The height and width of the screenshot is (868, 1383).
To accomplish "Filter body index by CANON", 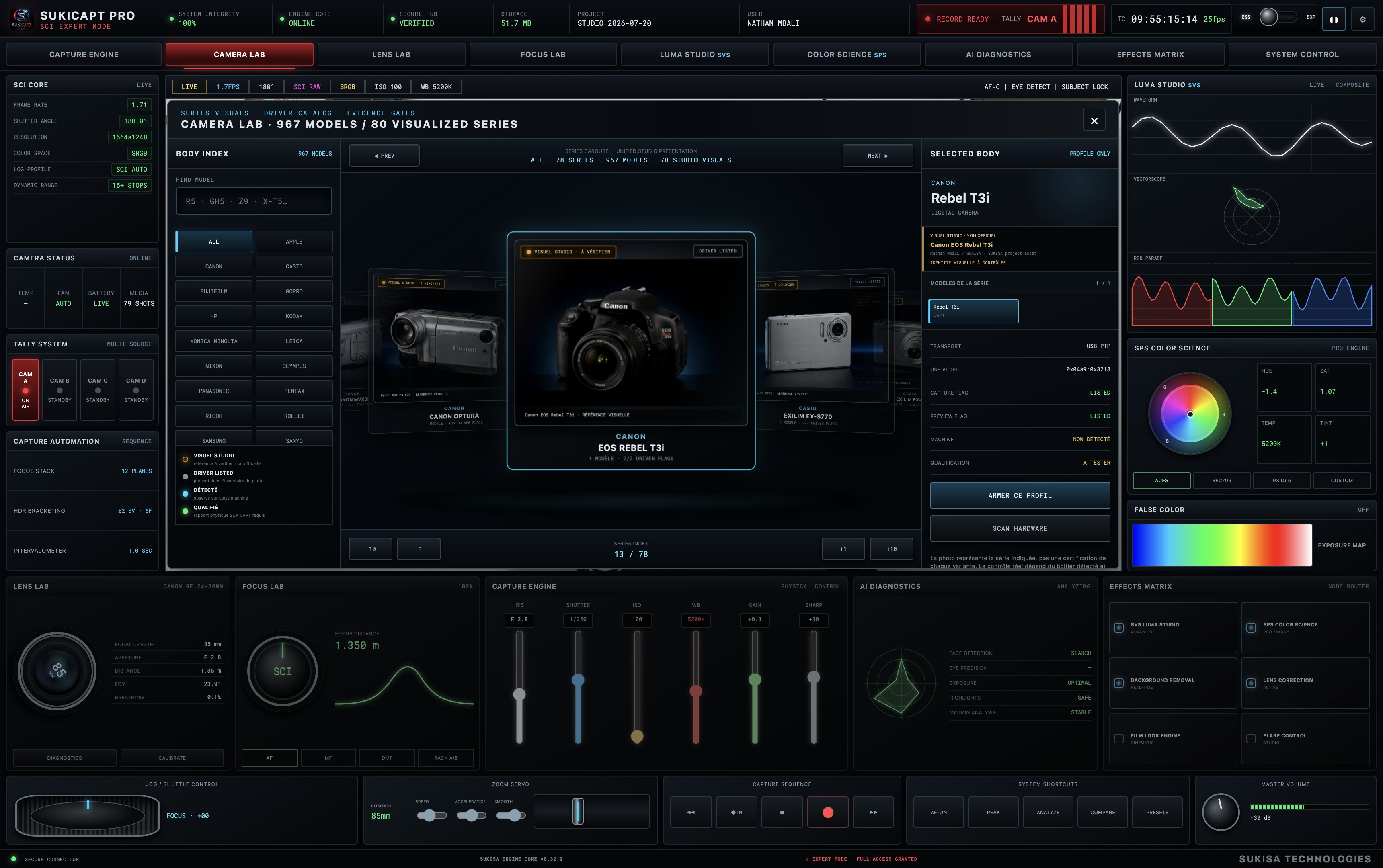I will click(213, 266).
